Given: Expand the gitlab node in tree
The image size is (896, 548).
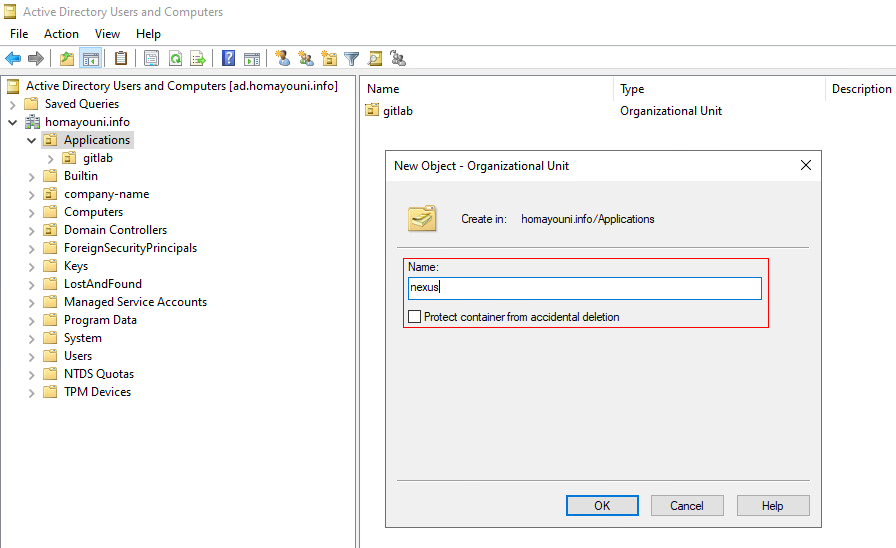Looking at the screenshot, I should pyautogui.click(x=50, y=159).
